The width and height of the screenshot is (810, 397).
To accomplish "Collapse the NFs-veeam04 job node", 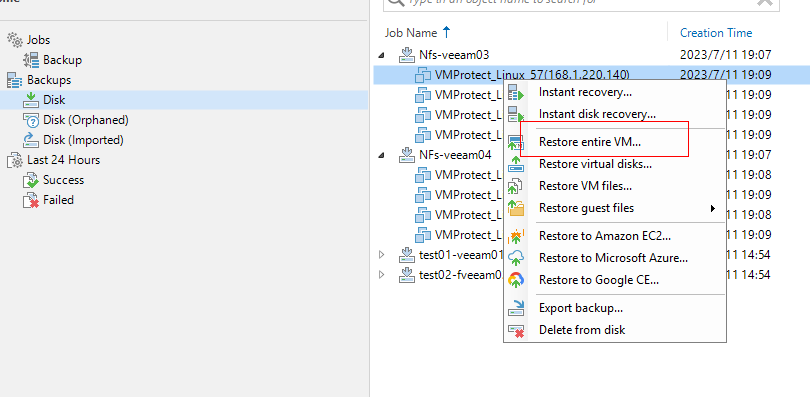I will point(382,155).
